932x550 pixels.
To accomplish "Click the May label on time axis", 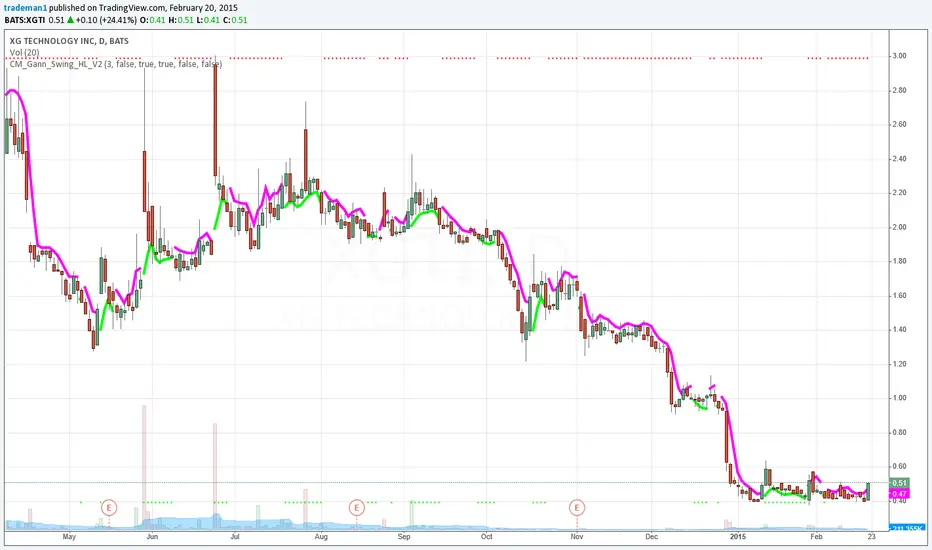I will click(69, 536).
